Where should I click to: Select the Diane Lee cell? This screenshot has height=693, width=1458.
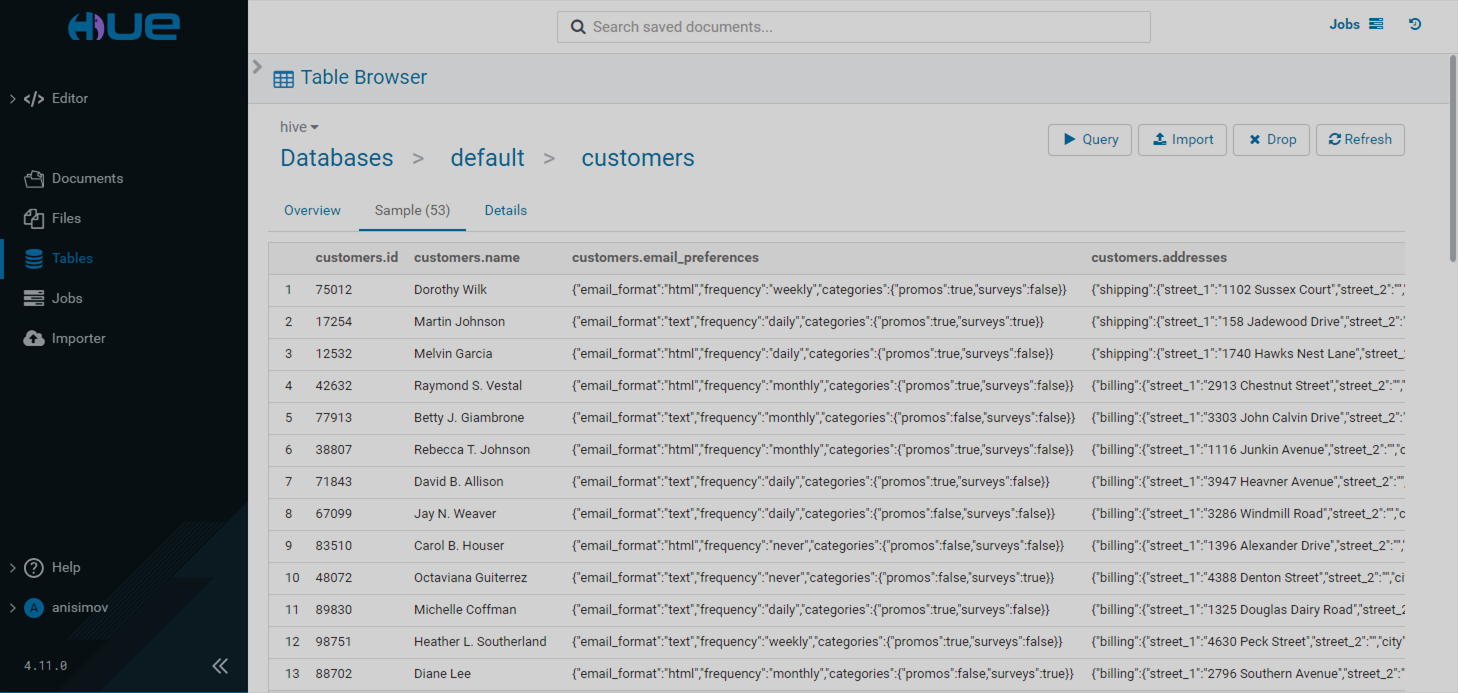coord(442,674)
